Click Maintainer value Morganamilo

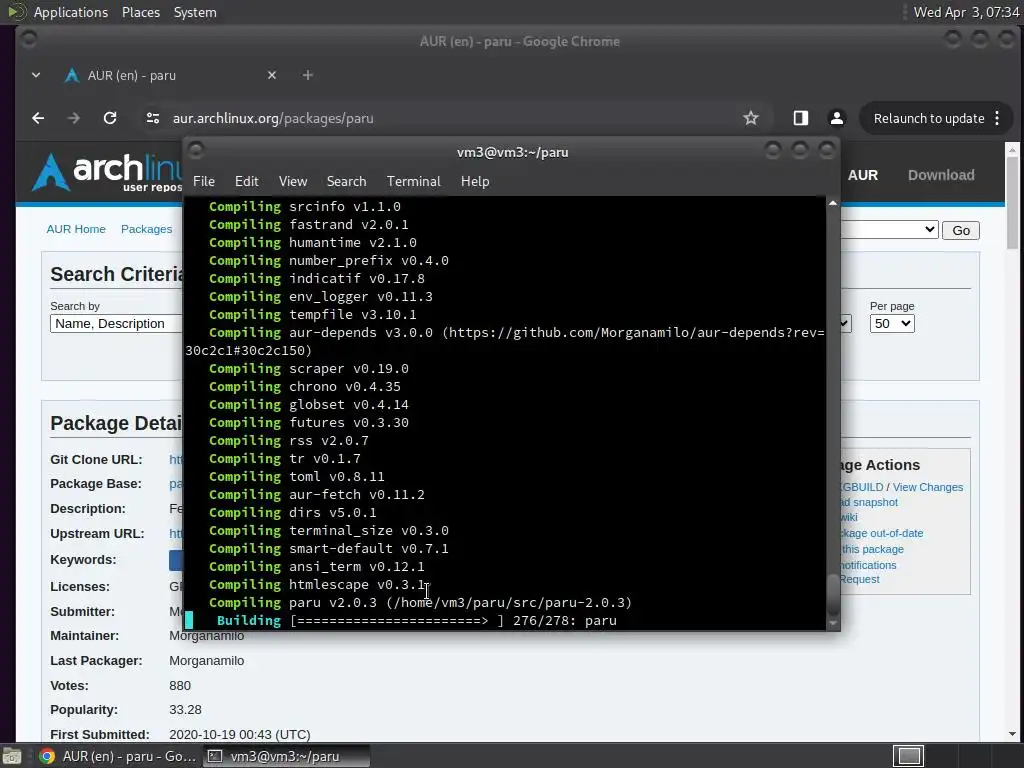pyautogui.click(x=206, y=636)
